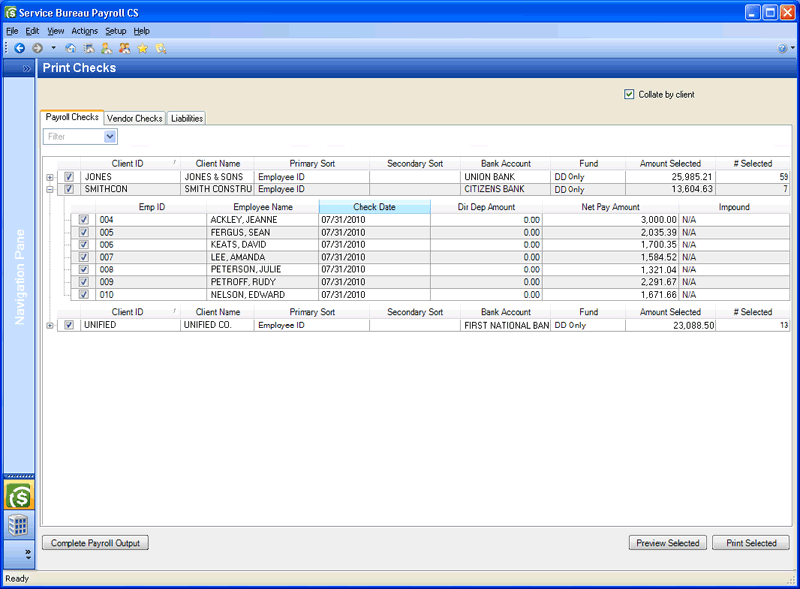Click the Forward arrow in toolbar
800x589 pixels.
pyautogui.click(x=37, y=48)
